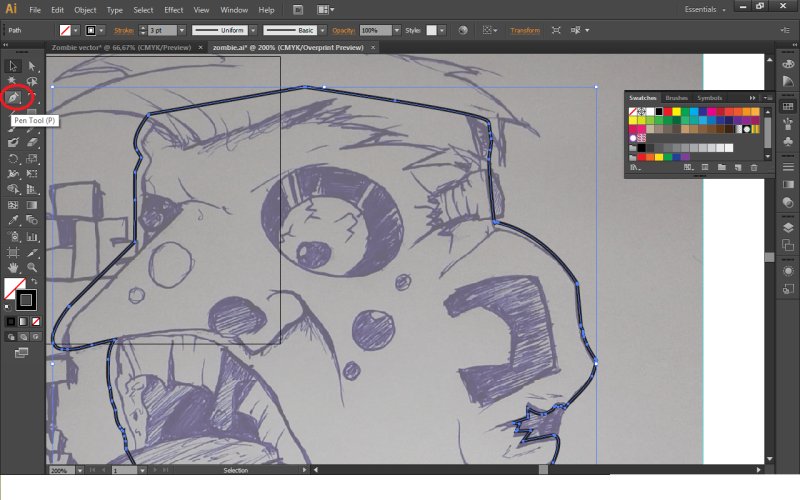Viewport: 800px width, 500px height.
Task: Create a new color group folder
Action: 721,167
